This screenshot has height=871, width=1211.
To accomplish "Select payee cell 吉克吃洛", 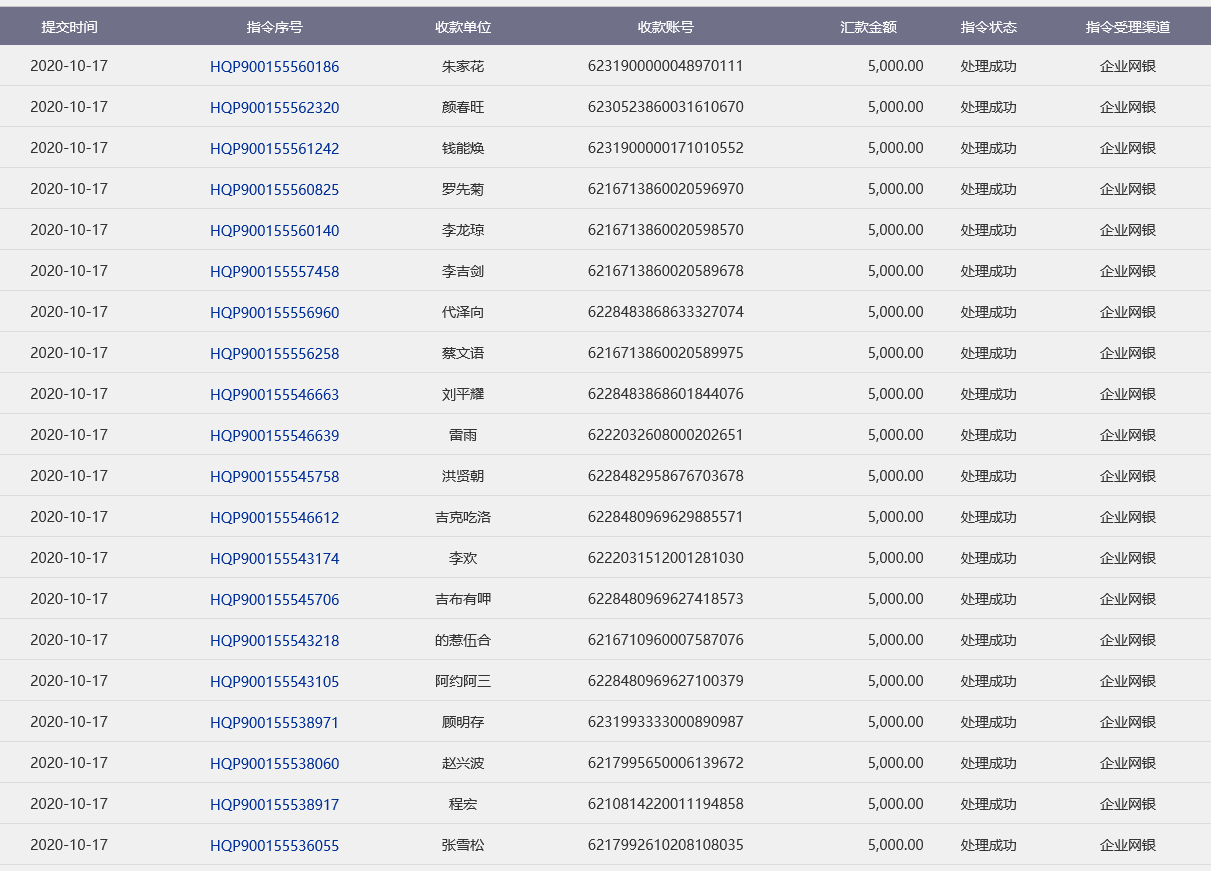I will [463, 517].
